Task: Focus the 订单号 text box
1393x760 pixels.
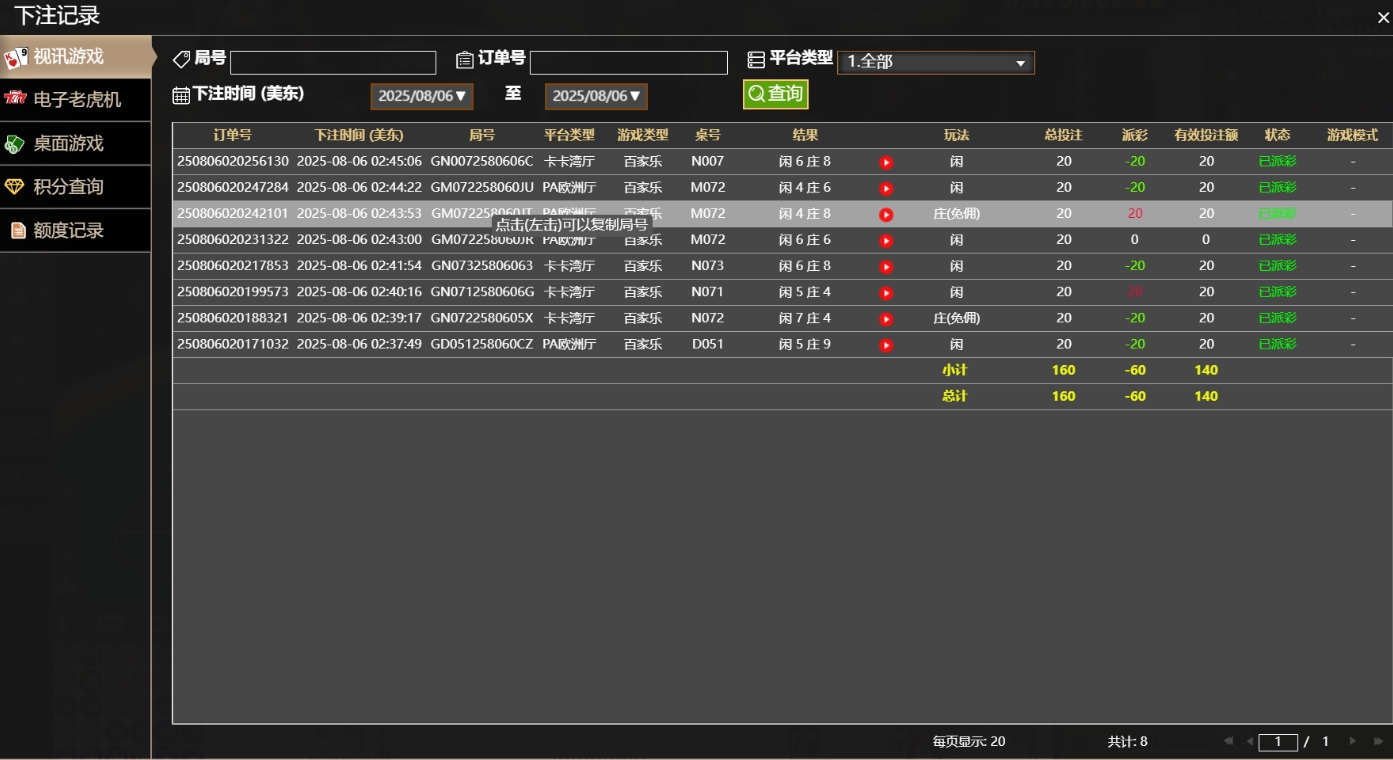Action: [628, 63]
